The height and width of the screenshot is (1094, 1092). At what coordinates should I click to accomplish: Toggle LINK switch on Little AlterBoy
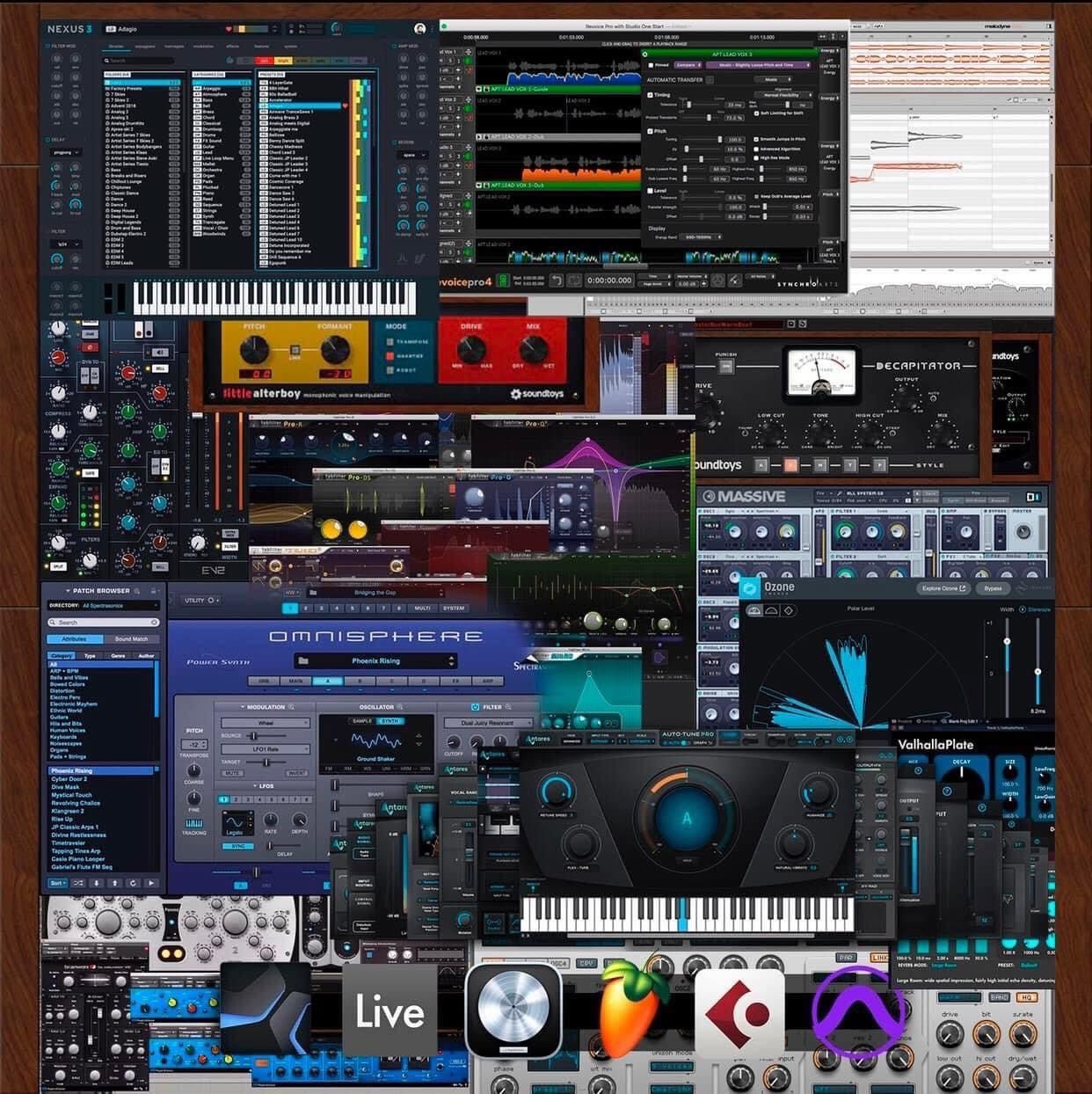(x=296, y=351)
